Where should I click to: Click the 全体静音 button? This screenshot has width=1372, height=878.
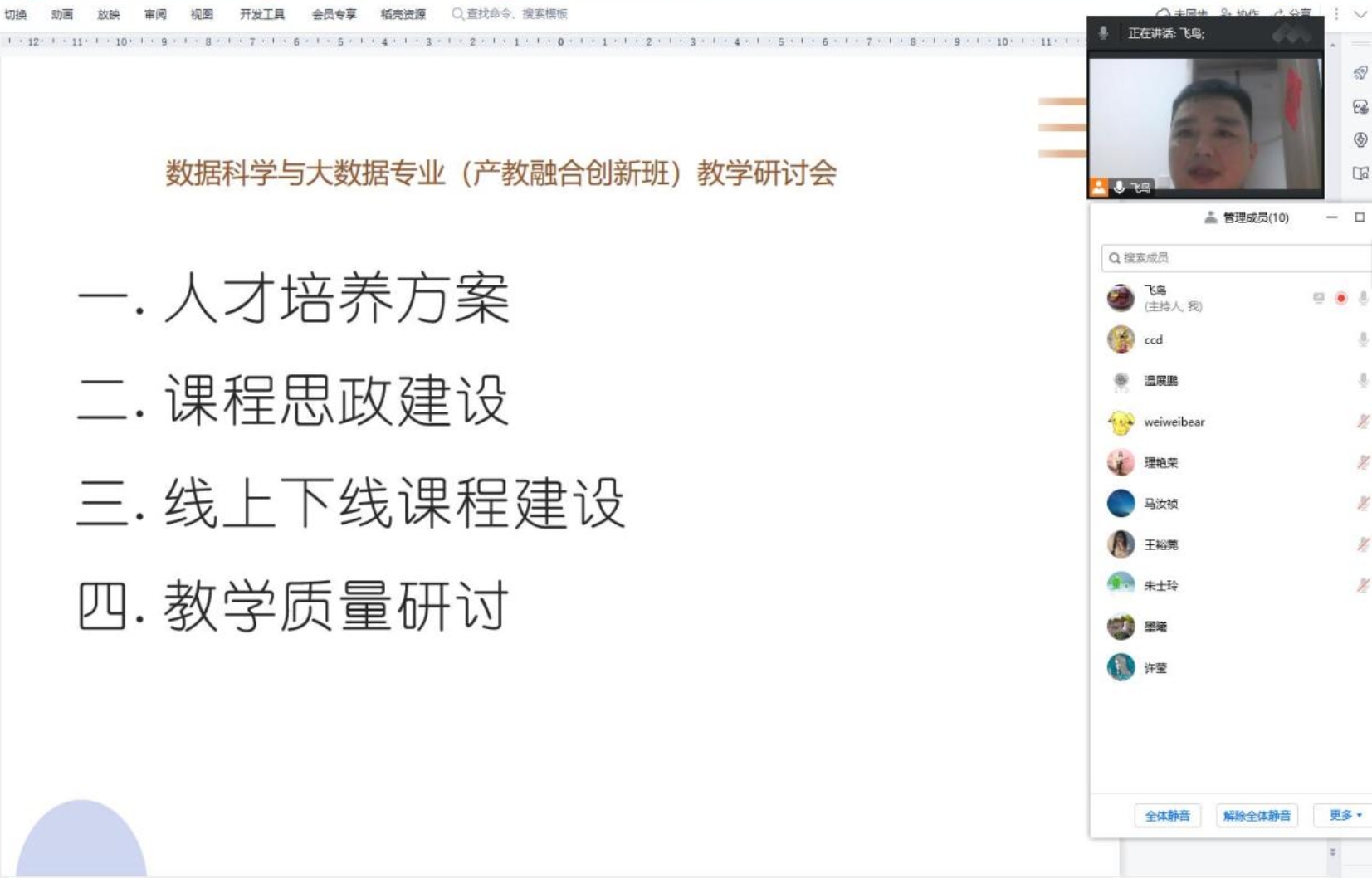pos(1167,815)
